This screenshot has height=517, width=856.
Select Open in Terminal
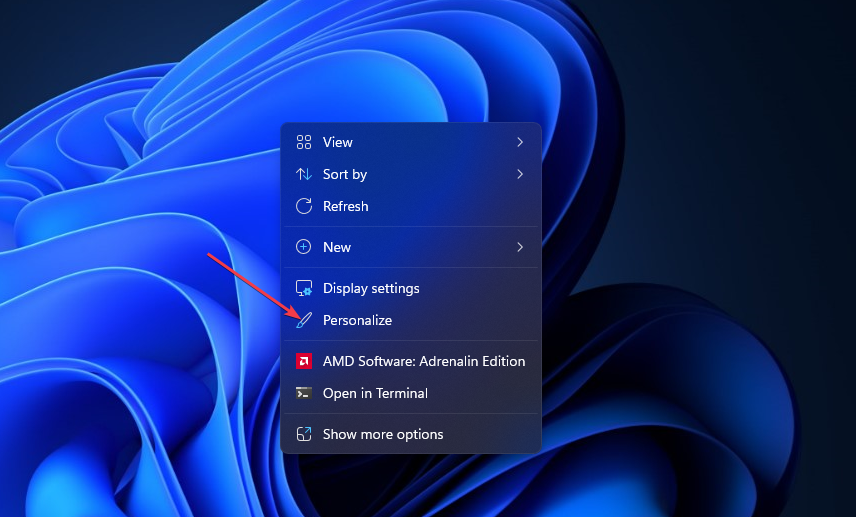click(411, 393)
